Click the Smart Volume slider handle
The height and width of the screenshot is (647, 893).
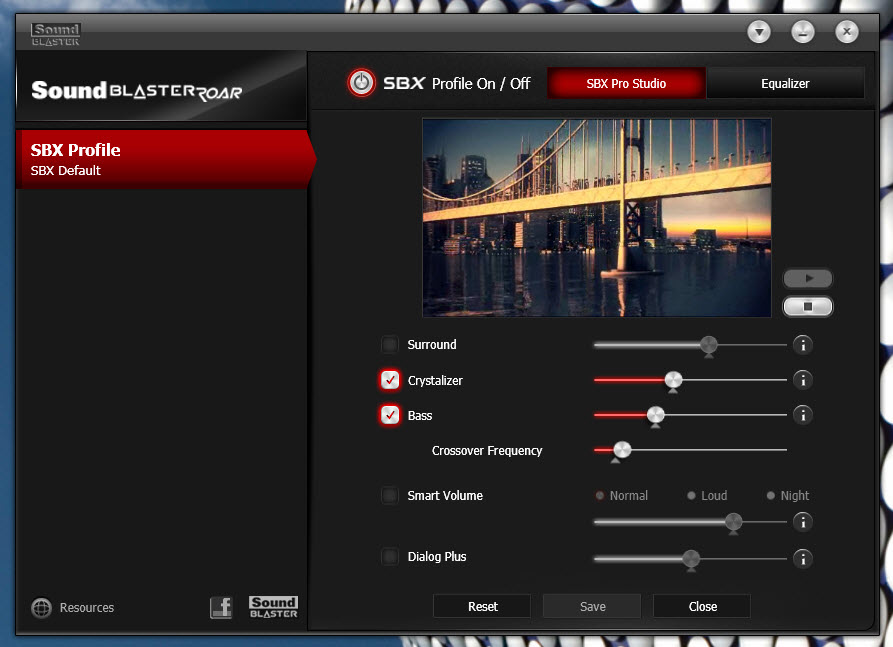click(x=734, y=522)
